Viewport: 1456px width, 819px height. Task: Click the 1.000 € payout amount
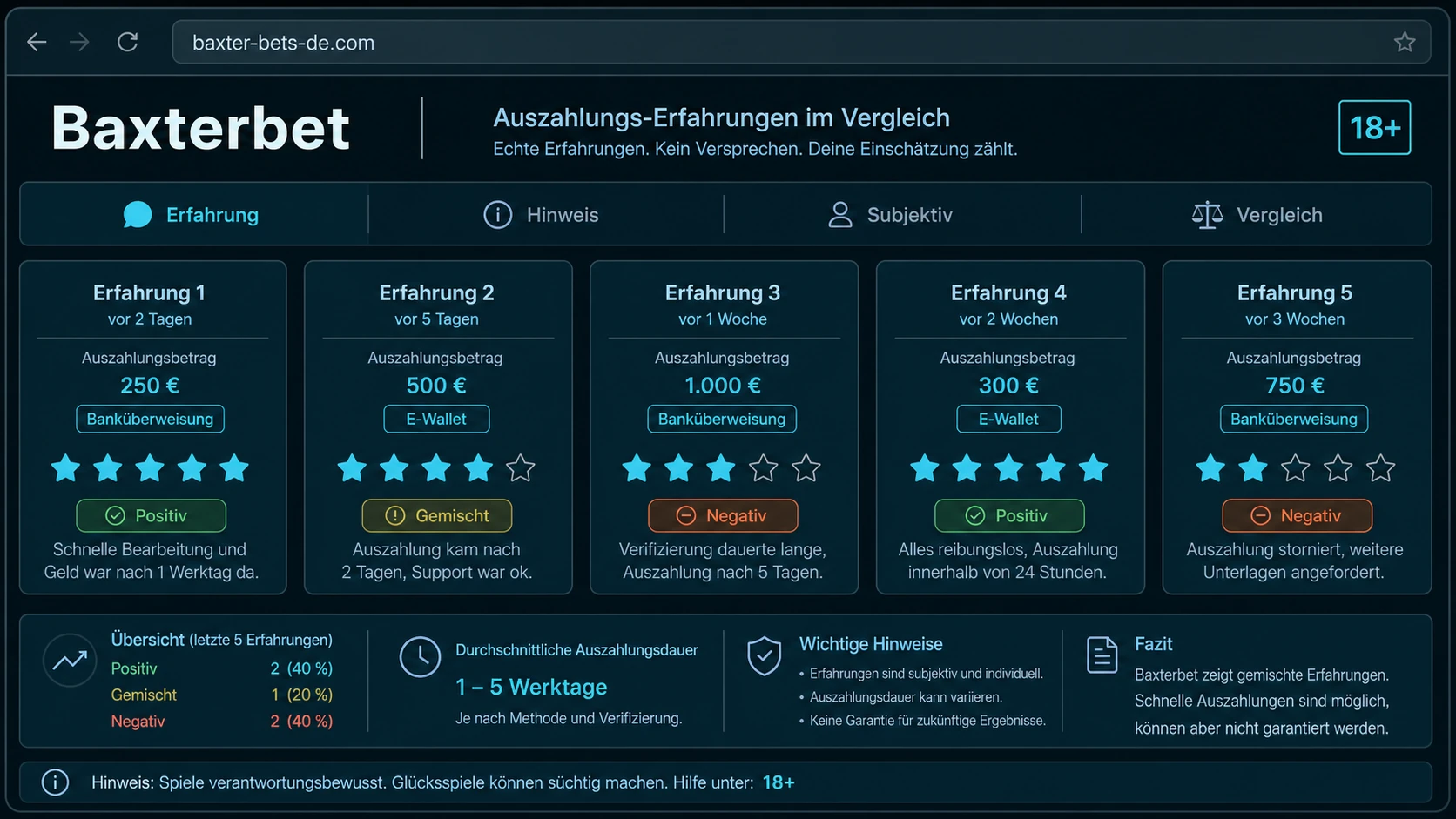[x=723, y=385]
